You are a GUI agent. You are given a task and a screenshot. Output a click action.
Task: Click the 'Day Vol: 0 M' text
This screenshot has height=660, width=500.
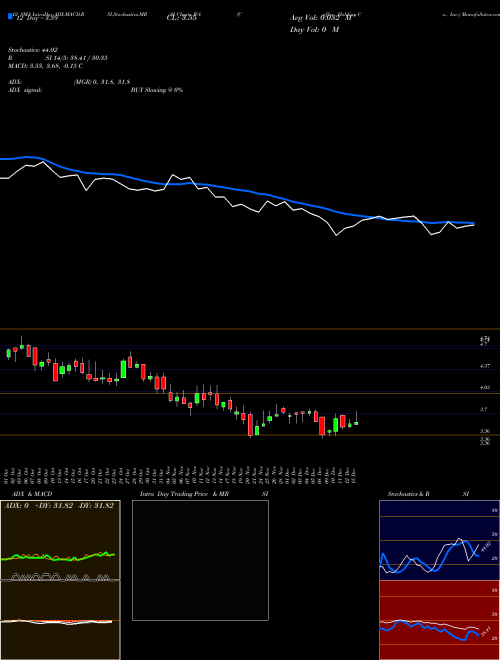(314, 30)
